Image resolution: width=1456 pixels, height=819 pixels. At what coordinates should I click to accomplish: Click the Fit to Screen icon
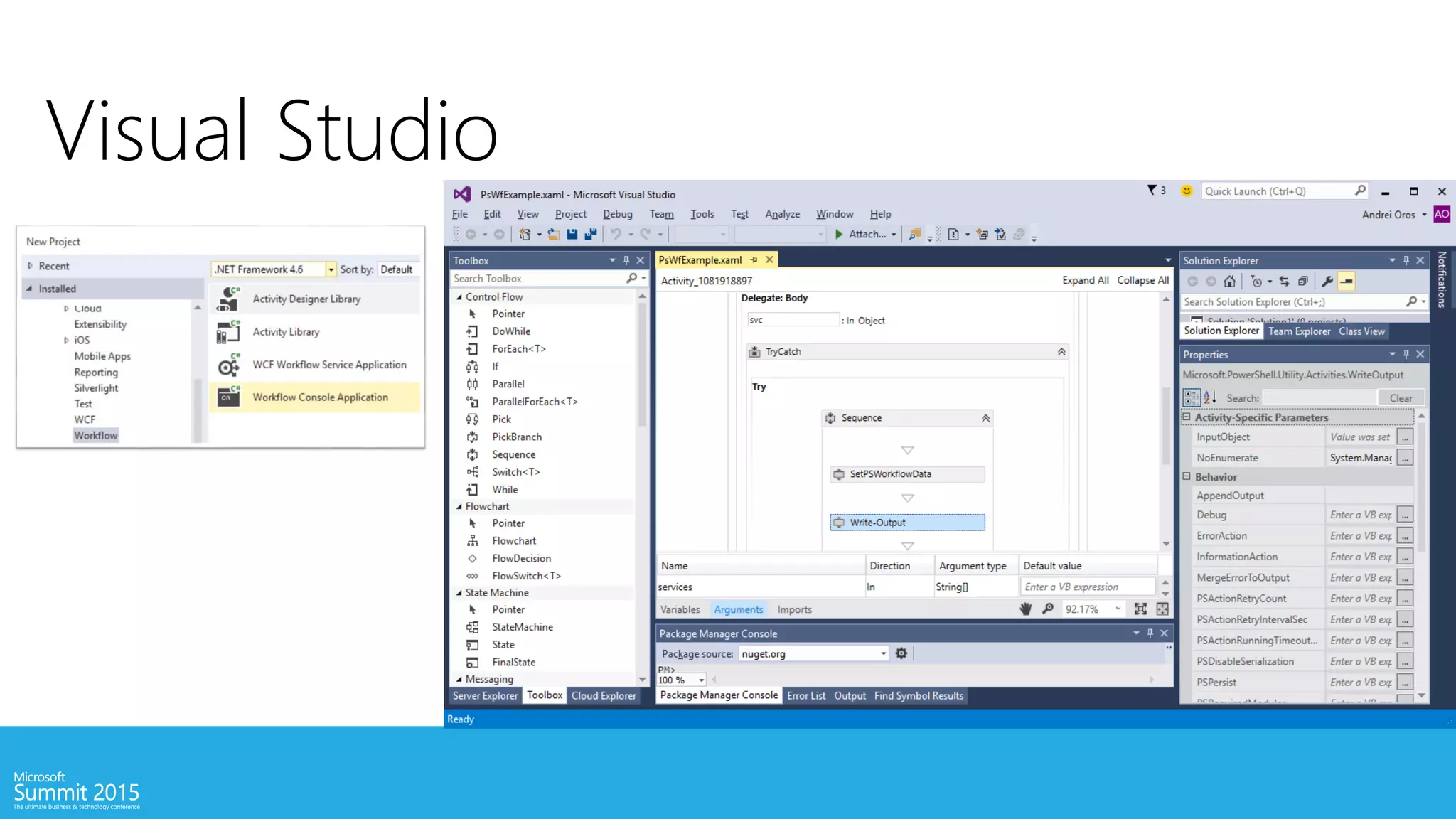(x=1140, y=609)
